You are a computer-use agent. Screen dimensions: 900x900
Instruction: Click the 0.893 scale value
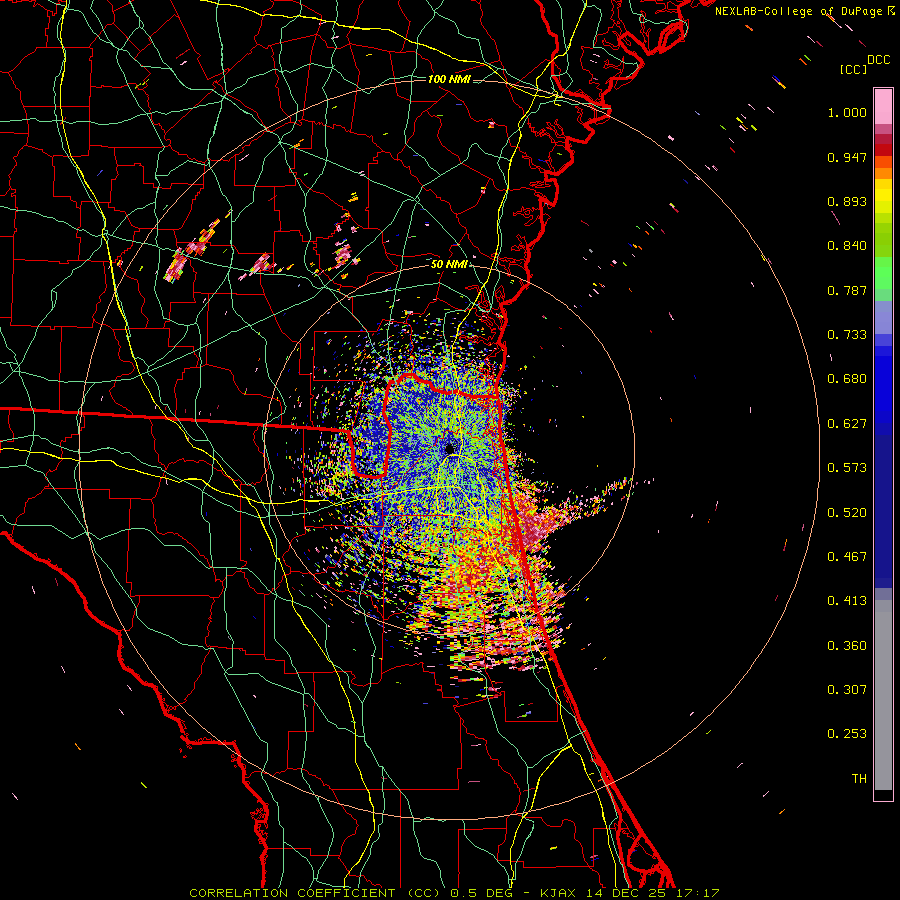[x=847, y=201]
